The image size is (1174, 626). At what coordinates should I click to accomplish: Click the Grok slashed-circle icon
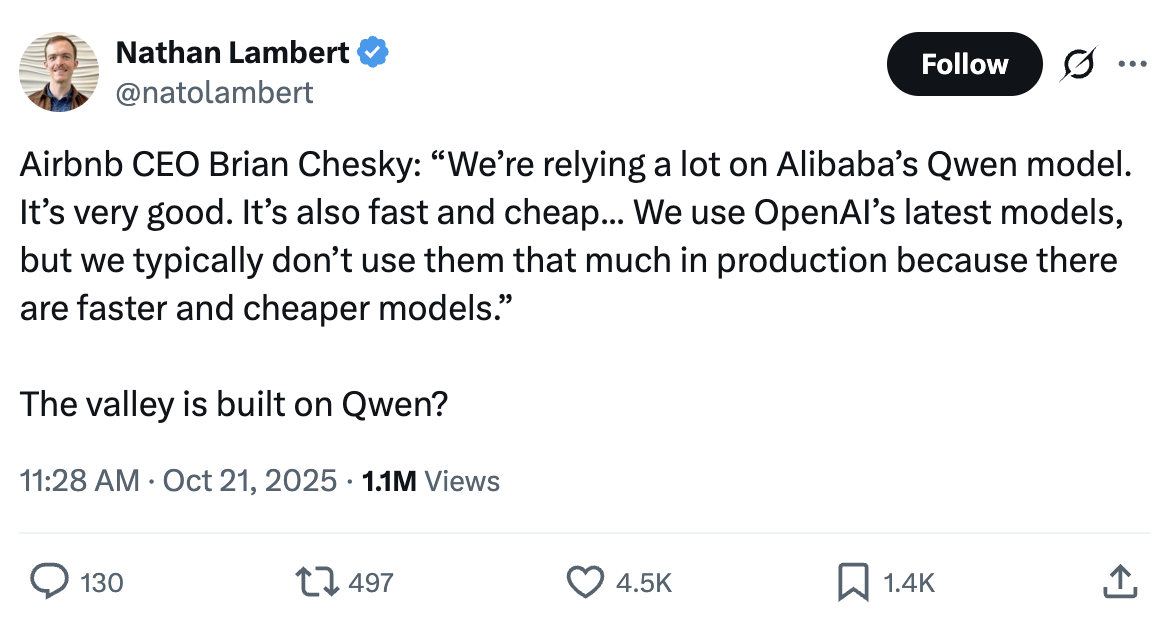[x=1081, y=64]
